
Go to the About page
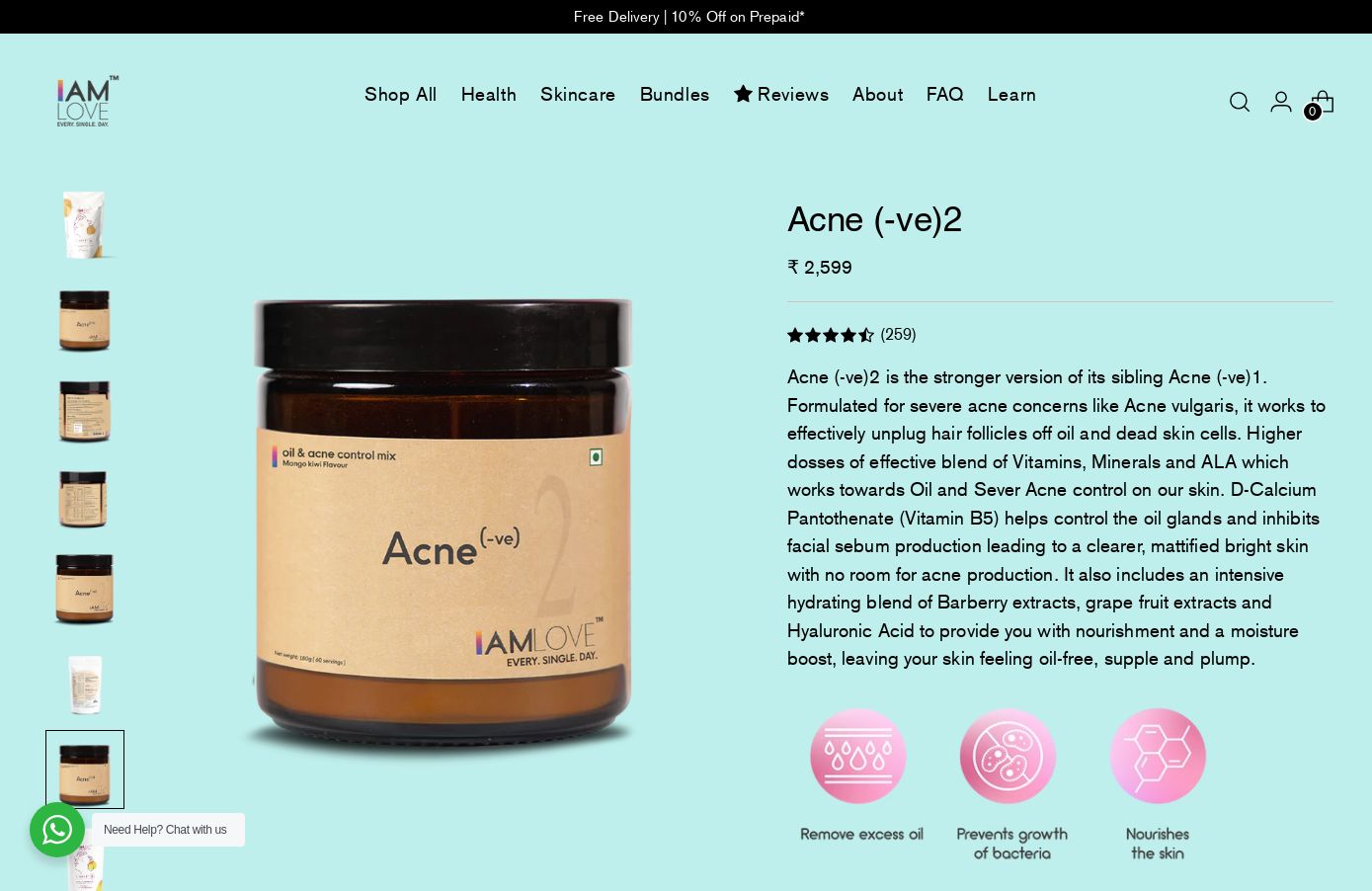point(878,94)
